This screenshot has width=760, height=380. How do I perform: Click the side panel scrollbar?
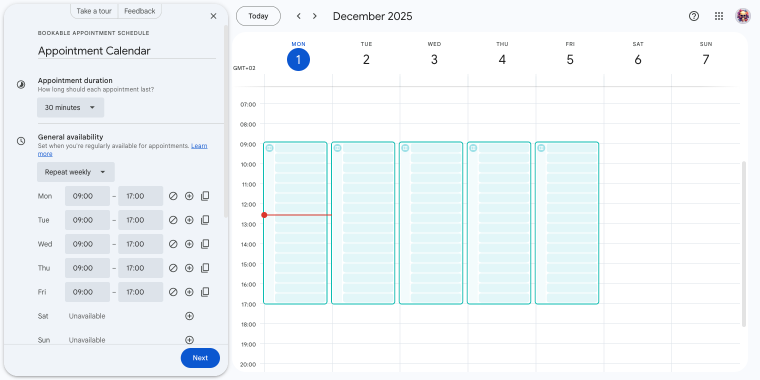[225, 121]
